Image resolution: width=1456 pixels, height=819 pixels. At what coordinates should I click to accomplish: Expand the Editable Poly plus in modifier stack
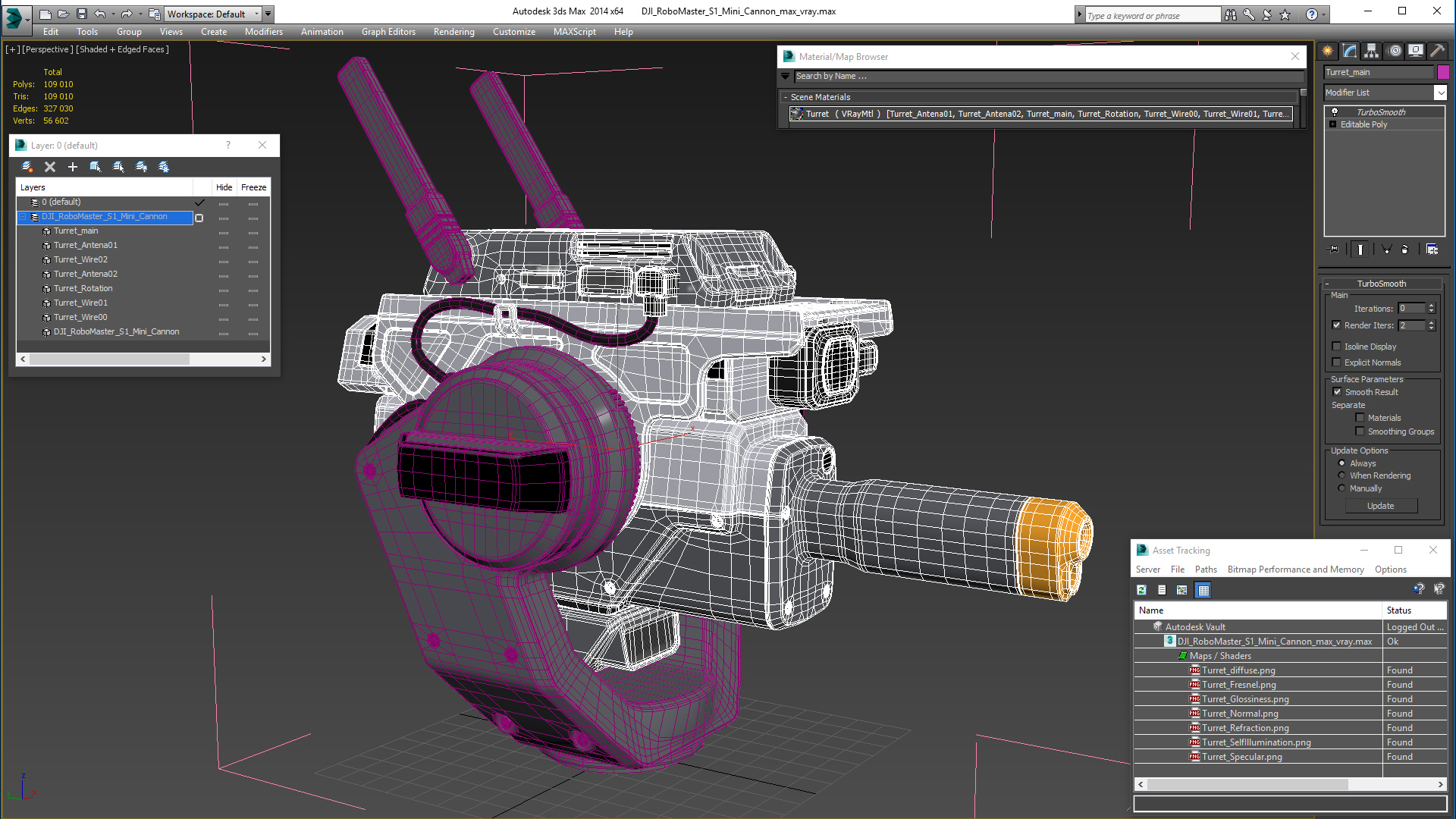pyautogui.click(x=1333, y=124)
